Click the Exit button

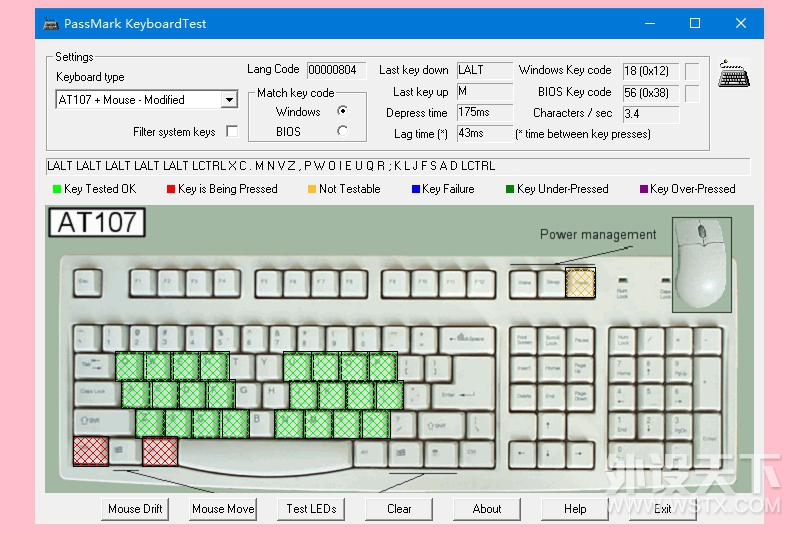663,509
